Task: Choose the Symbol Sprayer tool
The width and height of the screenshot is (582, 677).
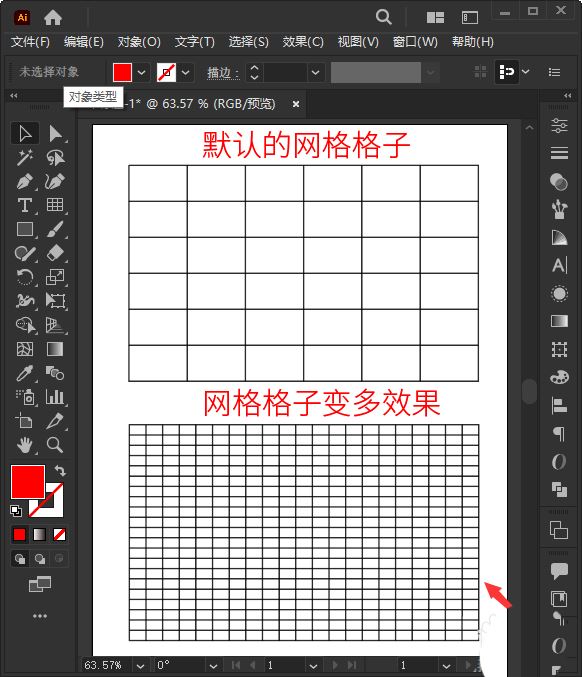Action: [x=25, y=397]
